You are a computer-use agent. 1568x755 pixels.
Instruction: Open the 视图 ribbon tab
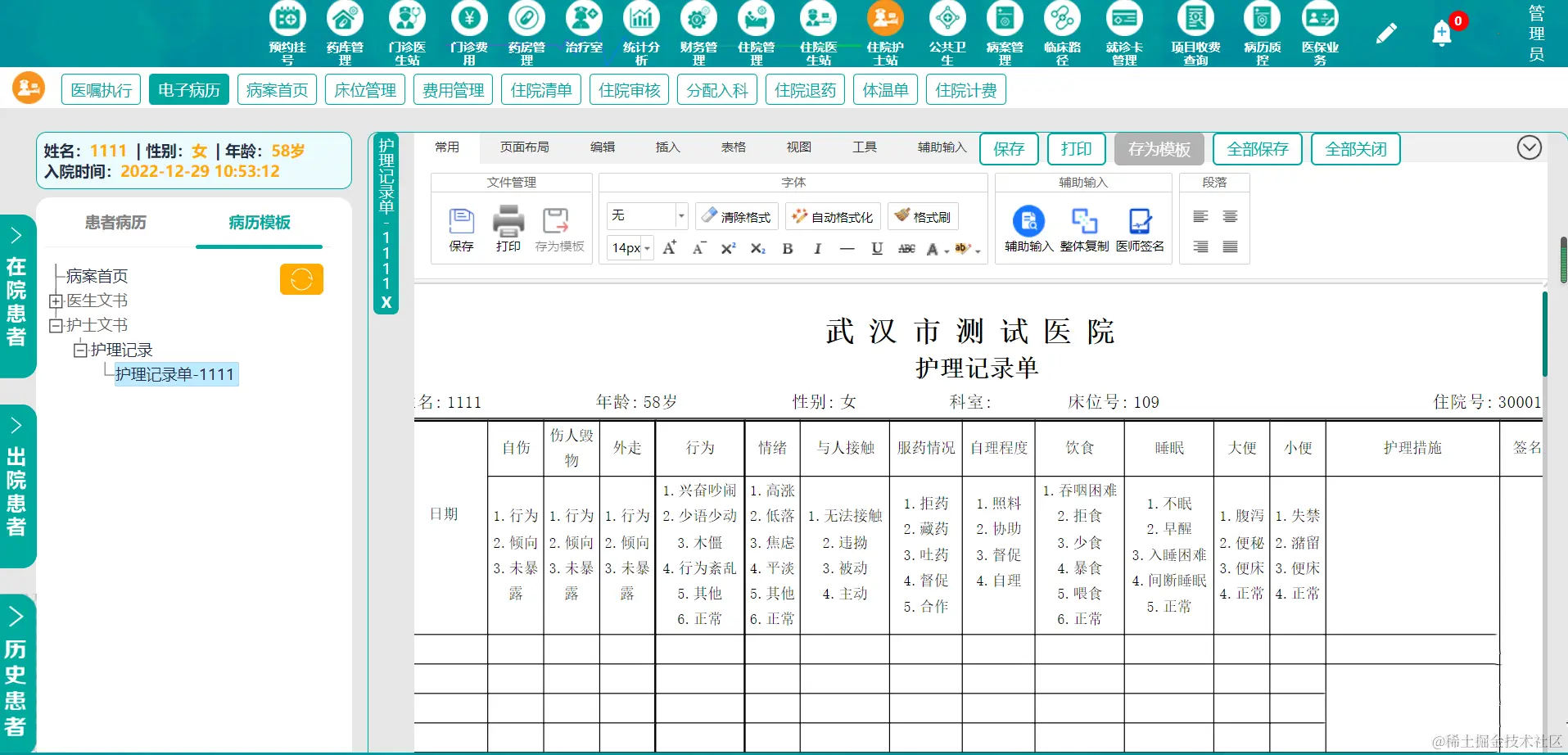[799, 147]
